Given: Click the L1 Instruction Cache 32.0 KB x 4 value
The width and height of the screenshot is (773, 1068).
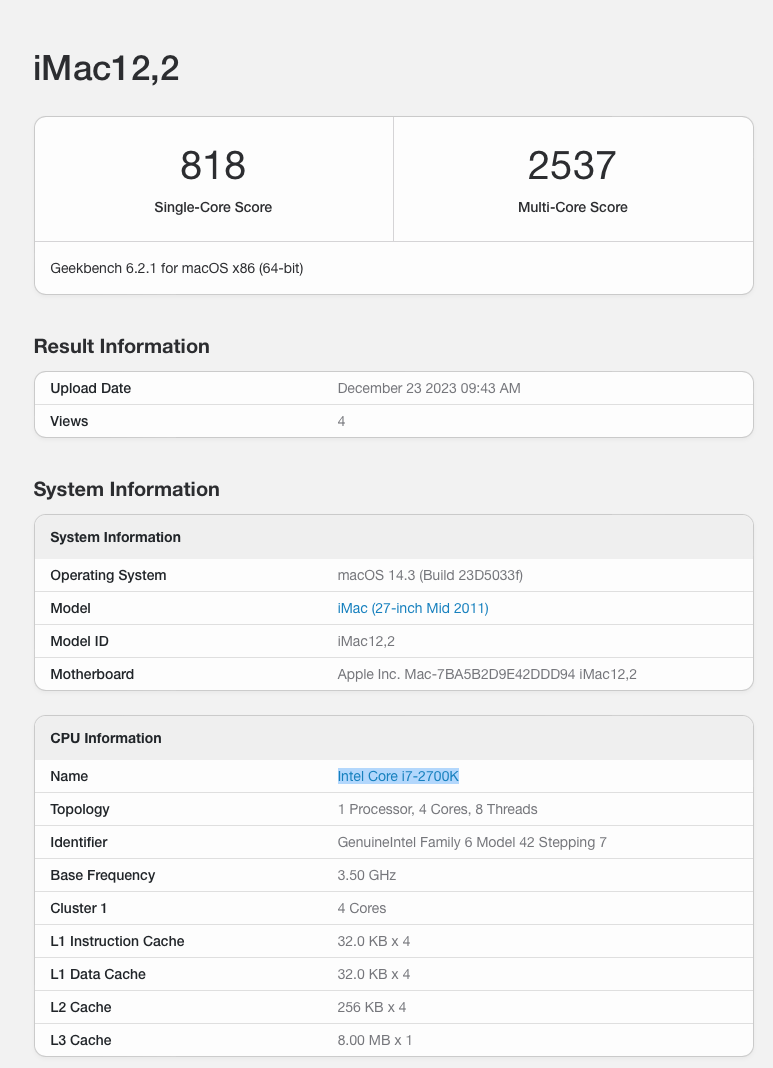Looking at the screenshot, I should coord(374,941).
